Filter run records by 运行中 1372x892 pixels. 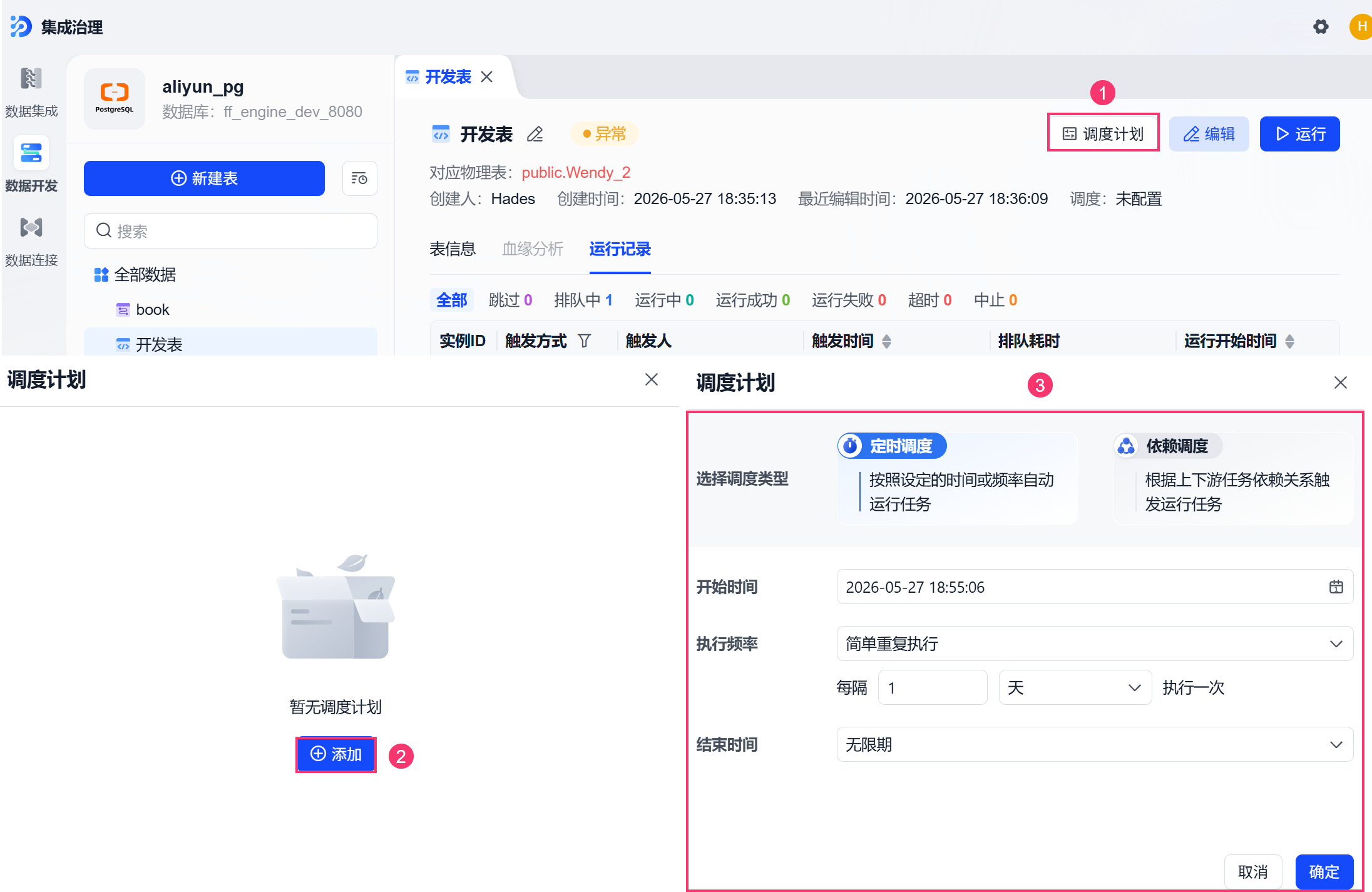[x=664, y=300]
